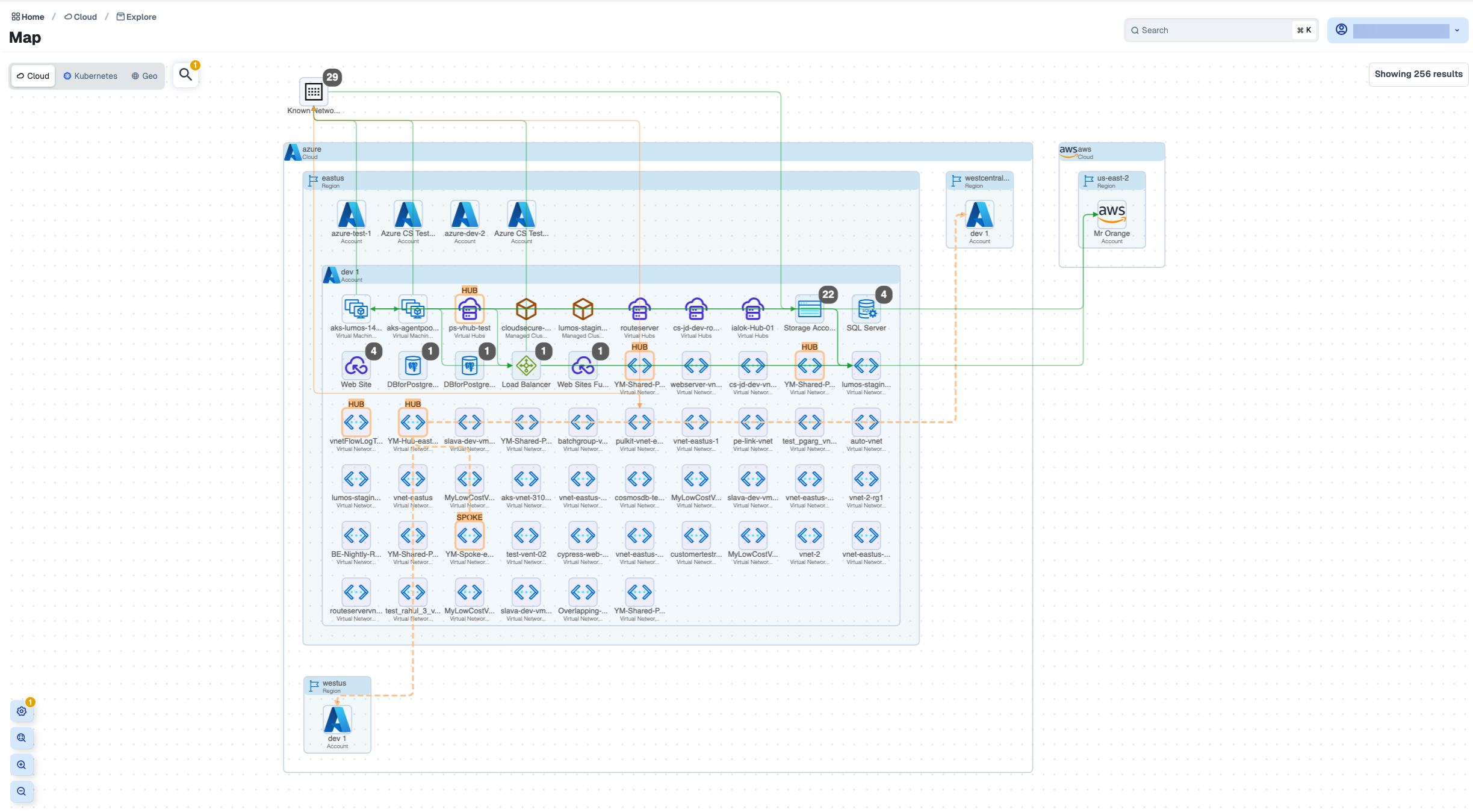The image size is (1473, 812).
Task: Select the Load Balancer node
Action: (526, 366)
